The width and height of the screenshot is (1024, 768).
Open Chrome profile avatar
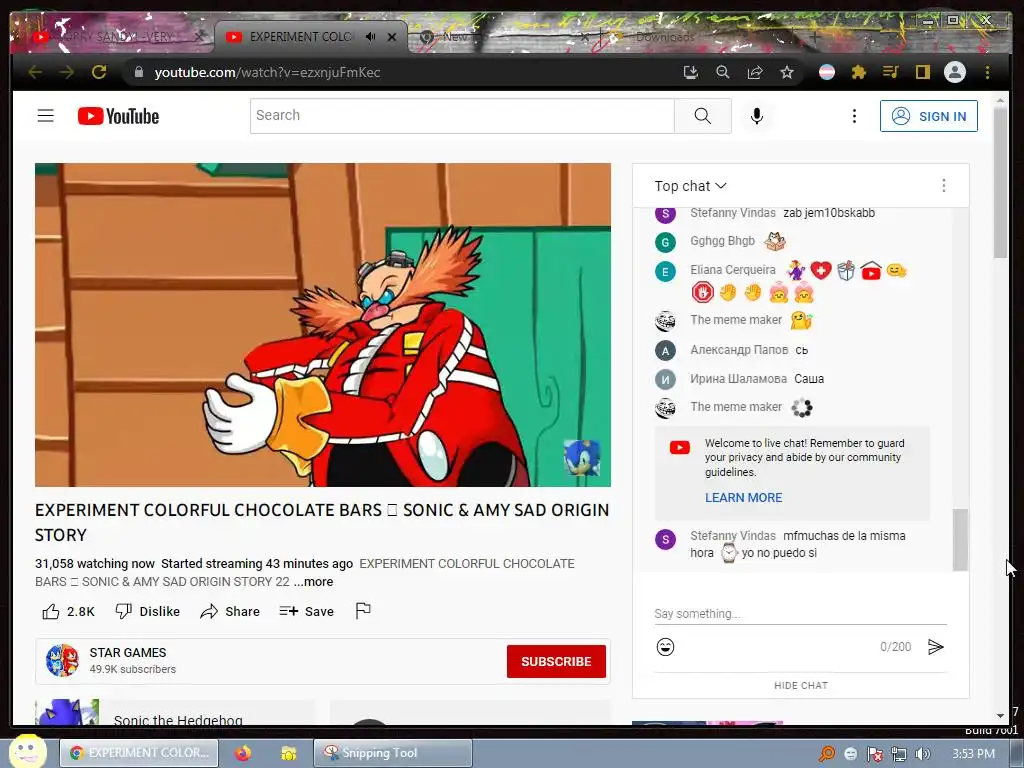[955, 72]
